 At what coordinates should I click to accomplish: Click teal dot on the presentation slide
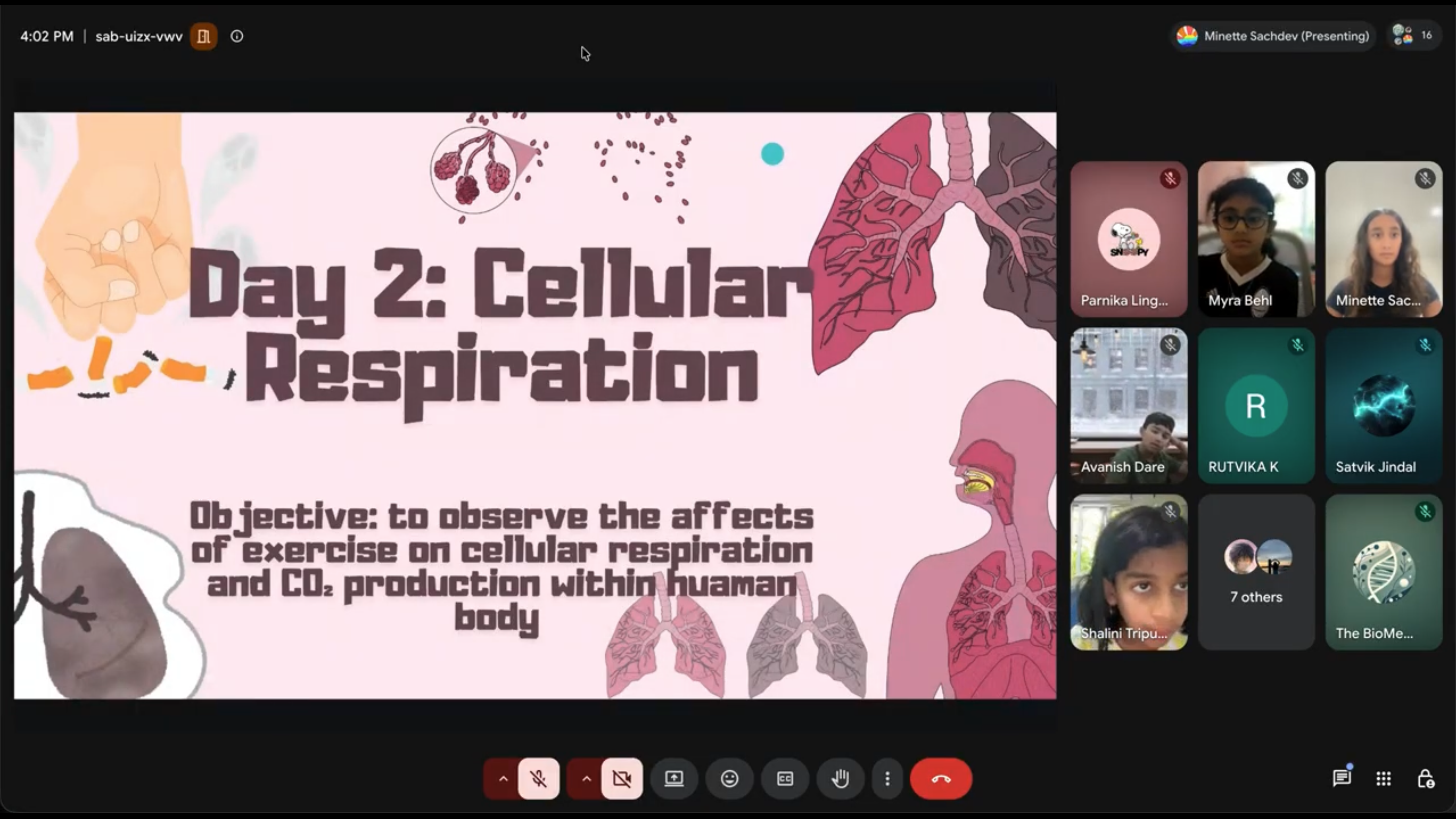(772, 154)
